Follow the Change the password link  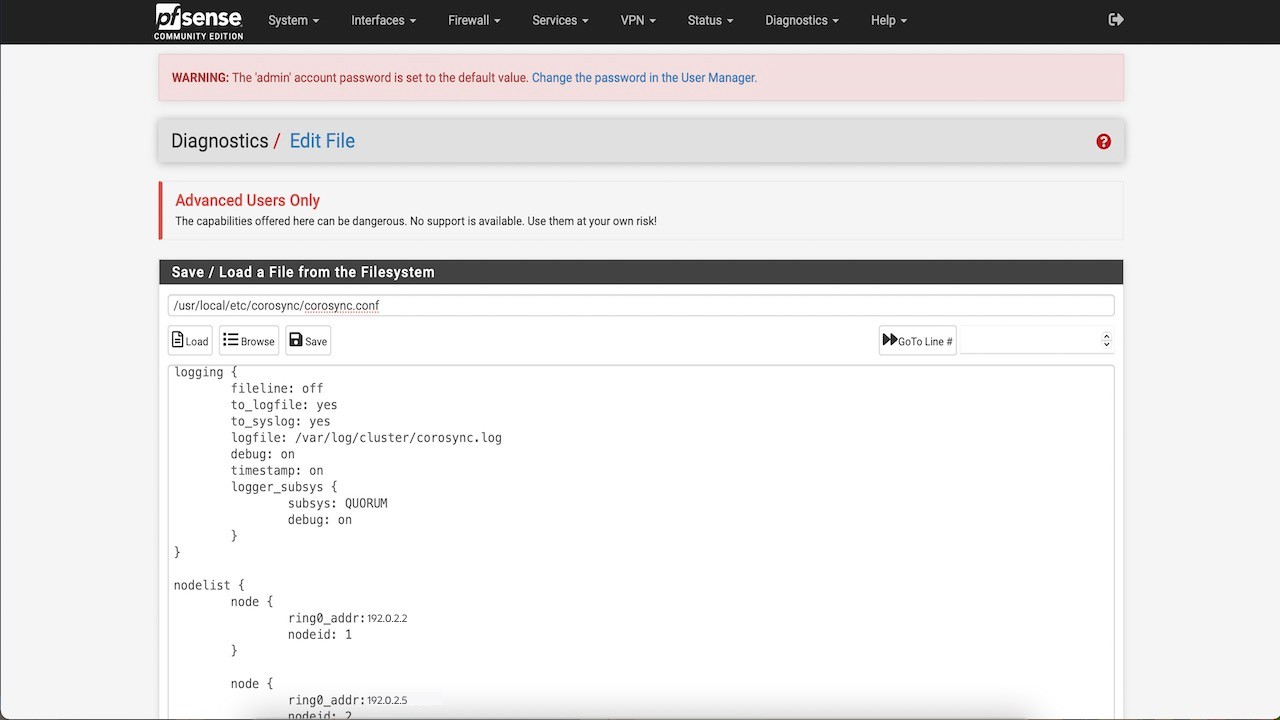click(x=643, y=77)
